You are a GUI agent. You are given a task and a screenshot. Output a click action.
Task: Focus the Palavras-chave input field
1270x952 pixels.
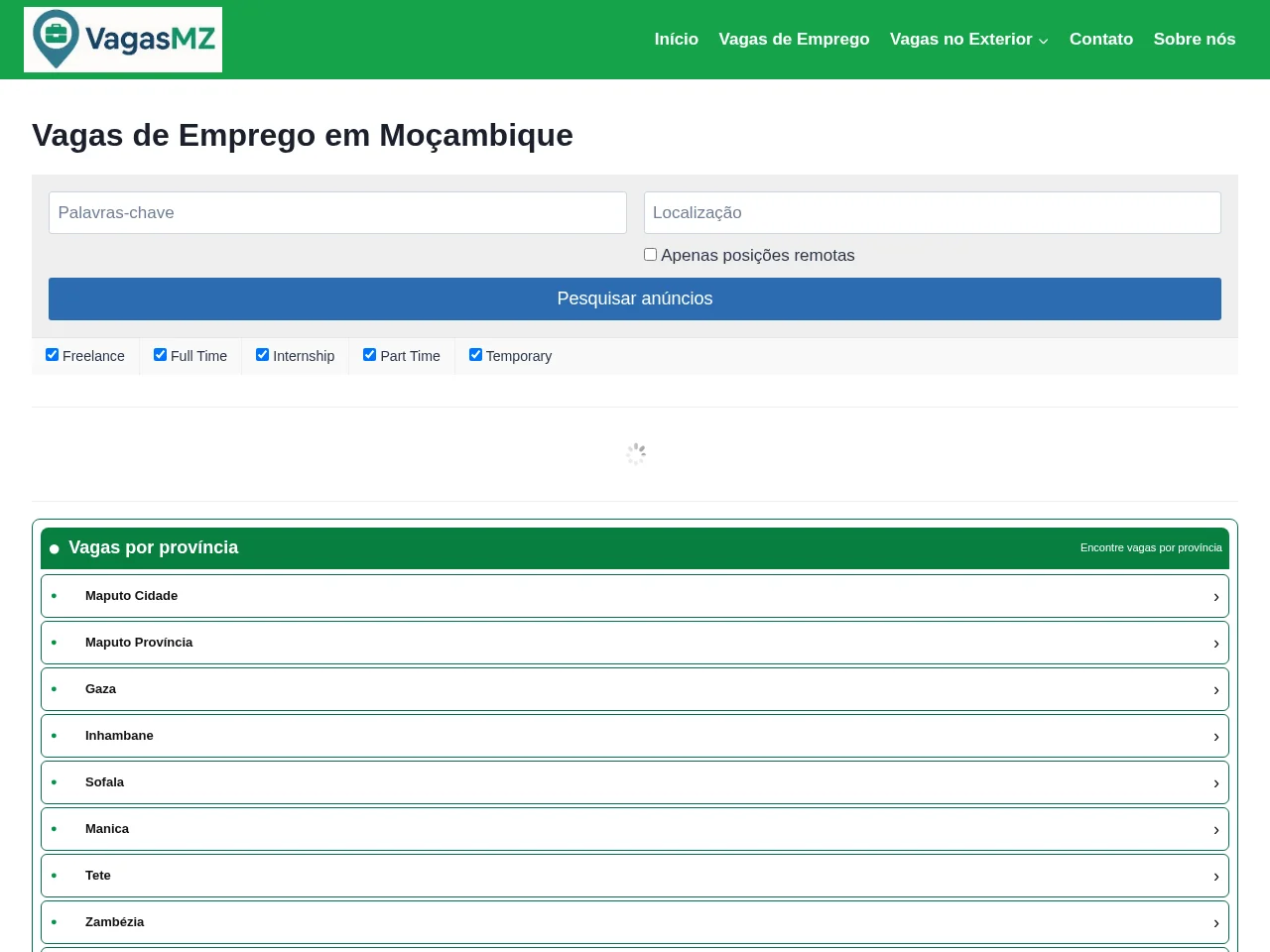click(337, 213)
